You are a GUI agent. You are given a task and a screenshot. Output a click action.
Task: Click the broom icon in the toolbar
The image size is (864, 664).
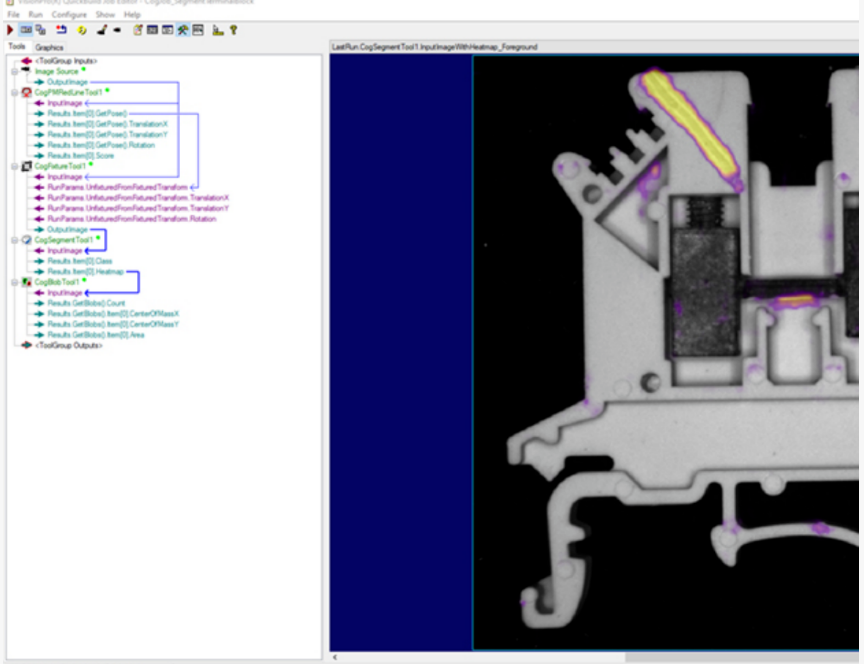click(x=101, y=31)
